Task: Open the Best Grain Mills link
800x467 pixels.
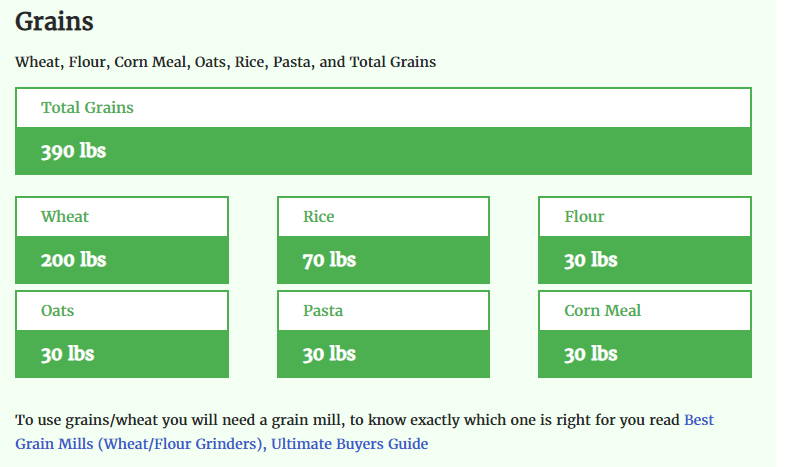Action: click(698, 420)
